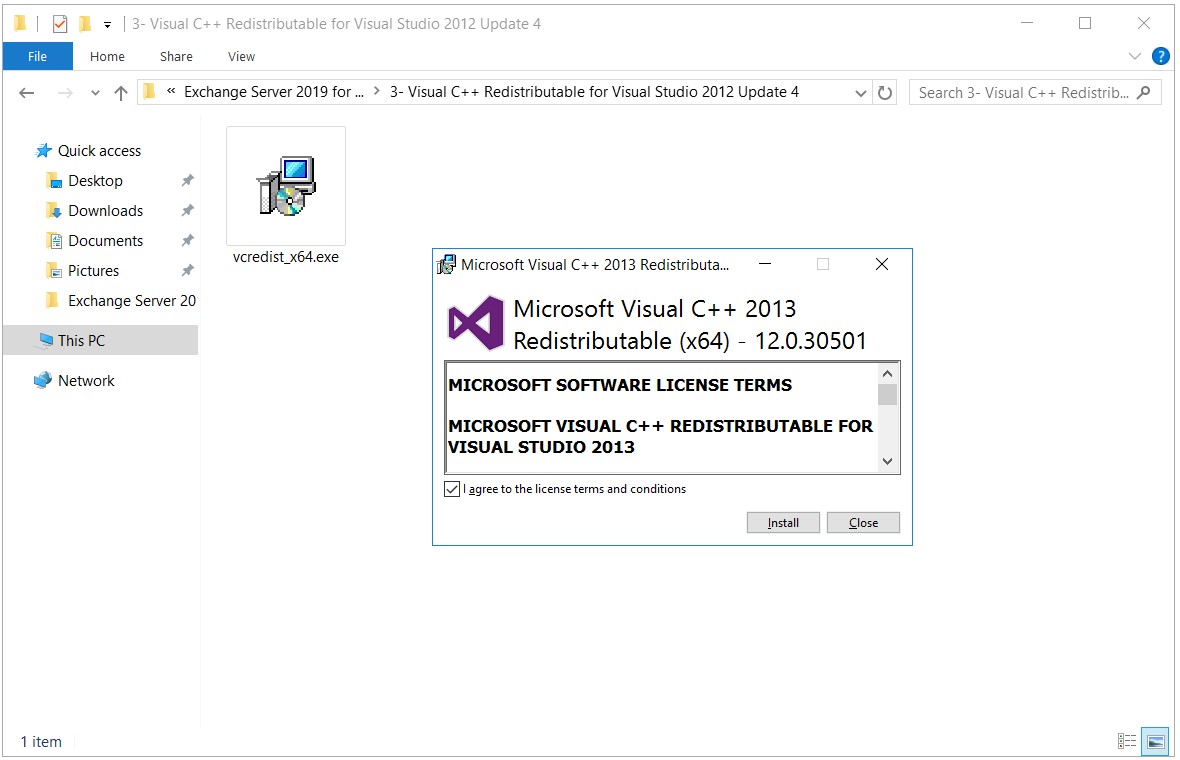This screenshot has height=760, width=1180.
Task: Click 'MICROSOFT SOFTWARE LICENSE TERMS' heading
Action: (x=620, y=385)
